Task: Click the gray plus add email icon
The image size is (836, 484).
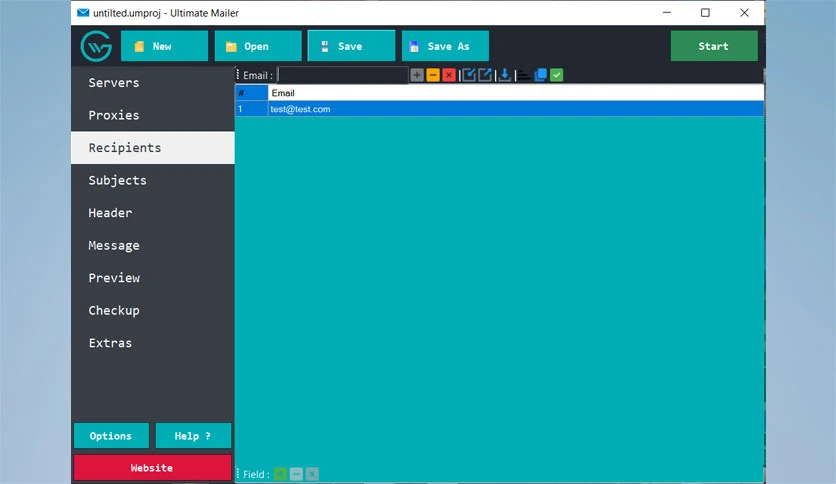Action: click(x=417, y=75)
